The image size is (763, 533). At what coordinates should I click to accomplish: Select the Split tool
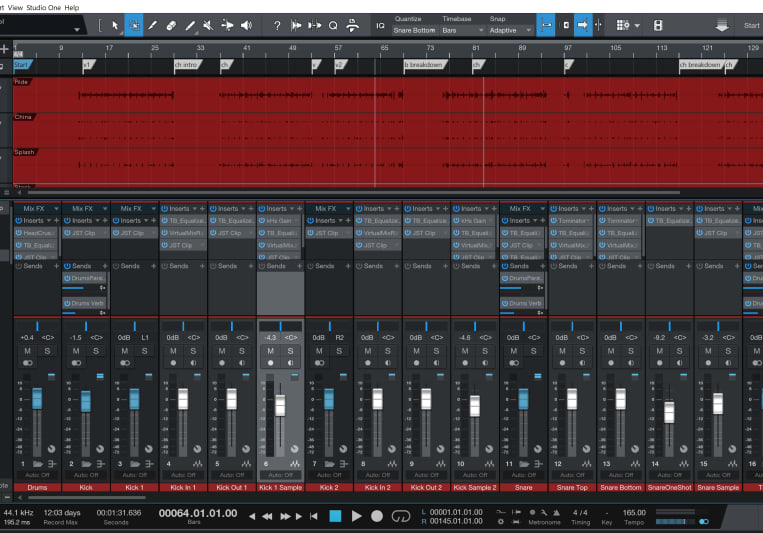tap(152, 25)
